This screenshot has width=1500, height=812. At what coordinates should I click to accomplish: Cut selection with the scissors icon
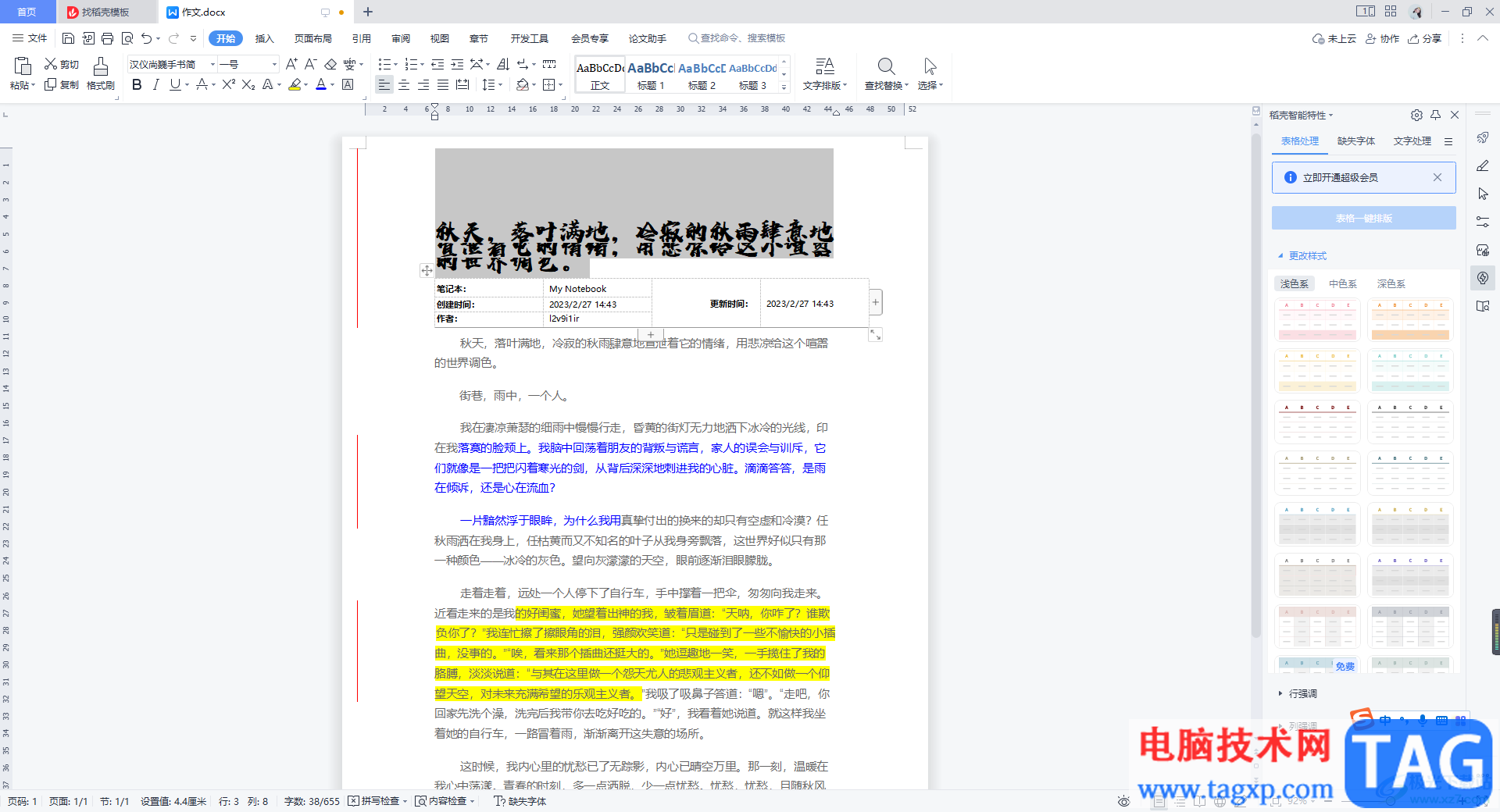51,64
